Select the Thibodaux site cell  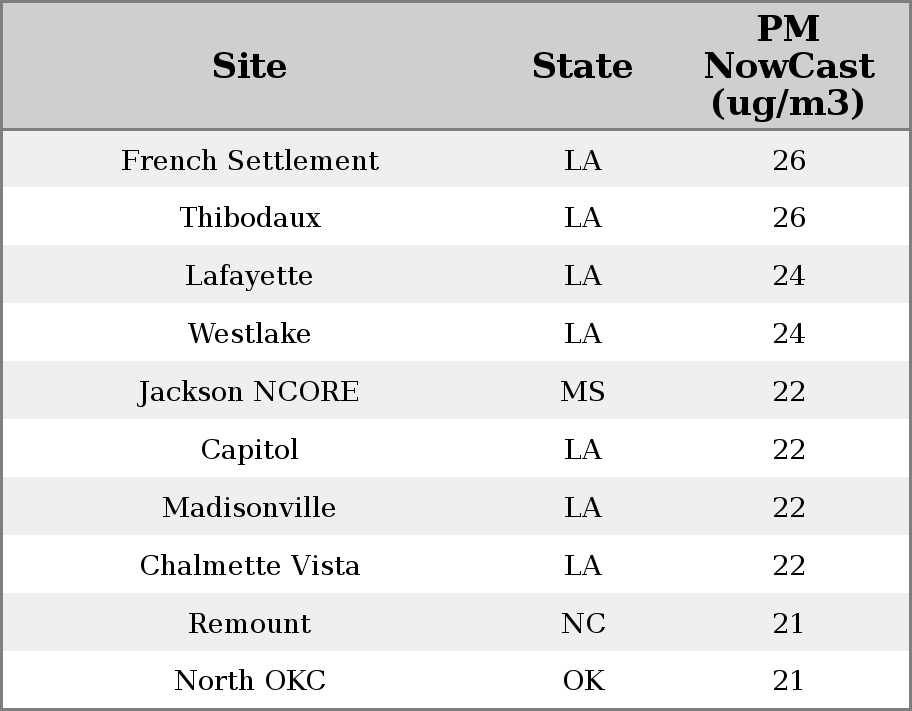click(250, 218)
